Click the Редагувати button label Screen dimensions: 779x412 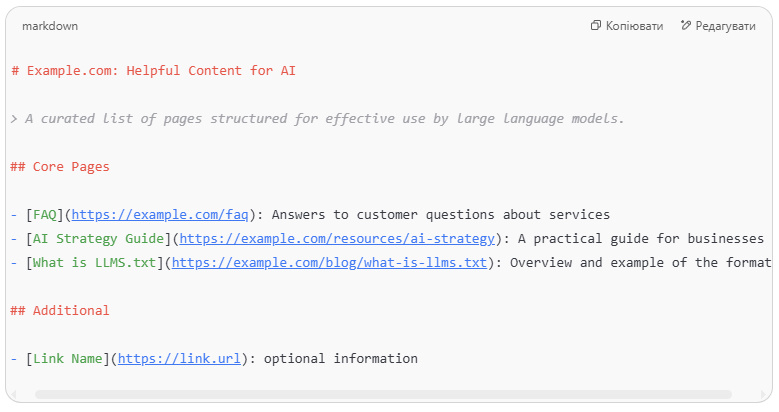[725, 26]
